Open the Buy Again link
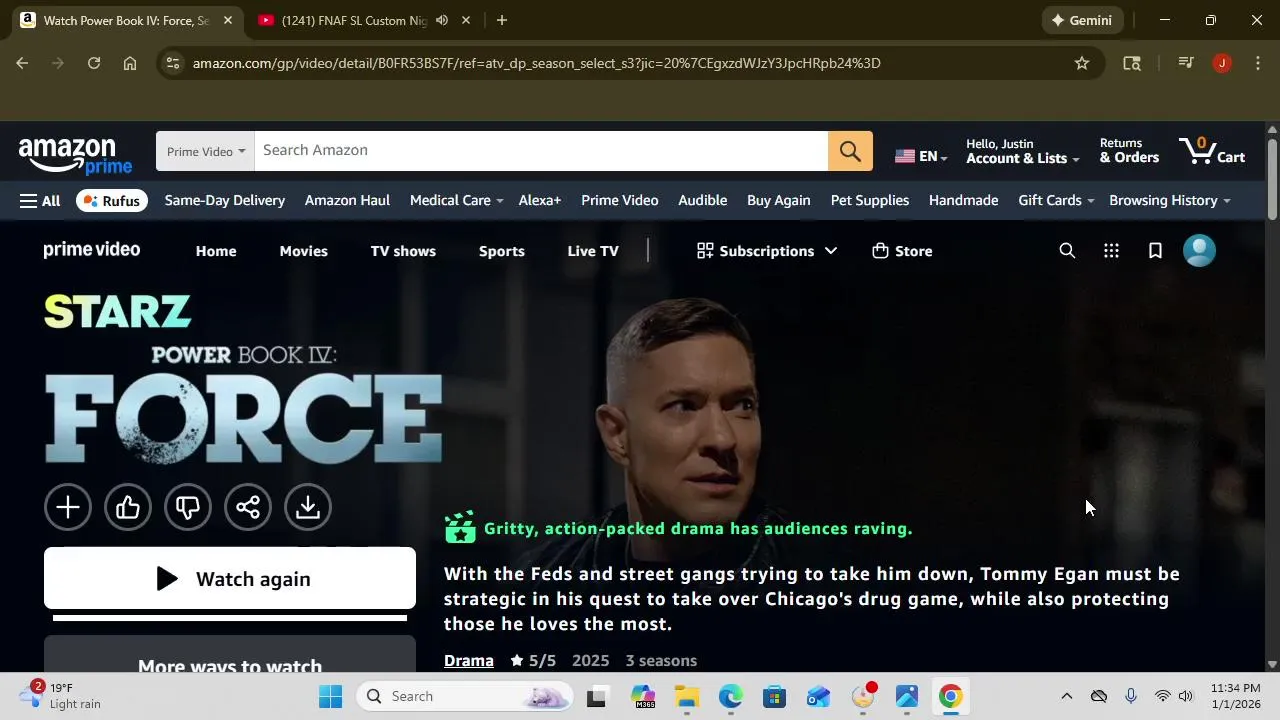This screenshot has height=720, width=1280. pos(779,200)
